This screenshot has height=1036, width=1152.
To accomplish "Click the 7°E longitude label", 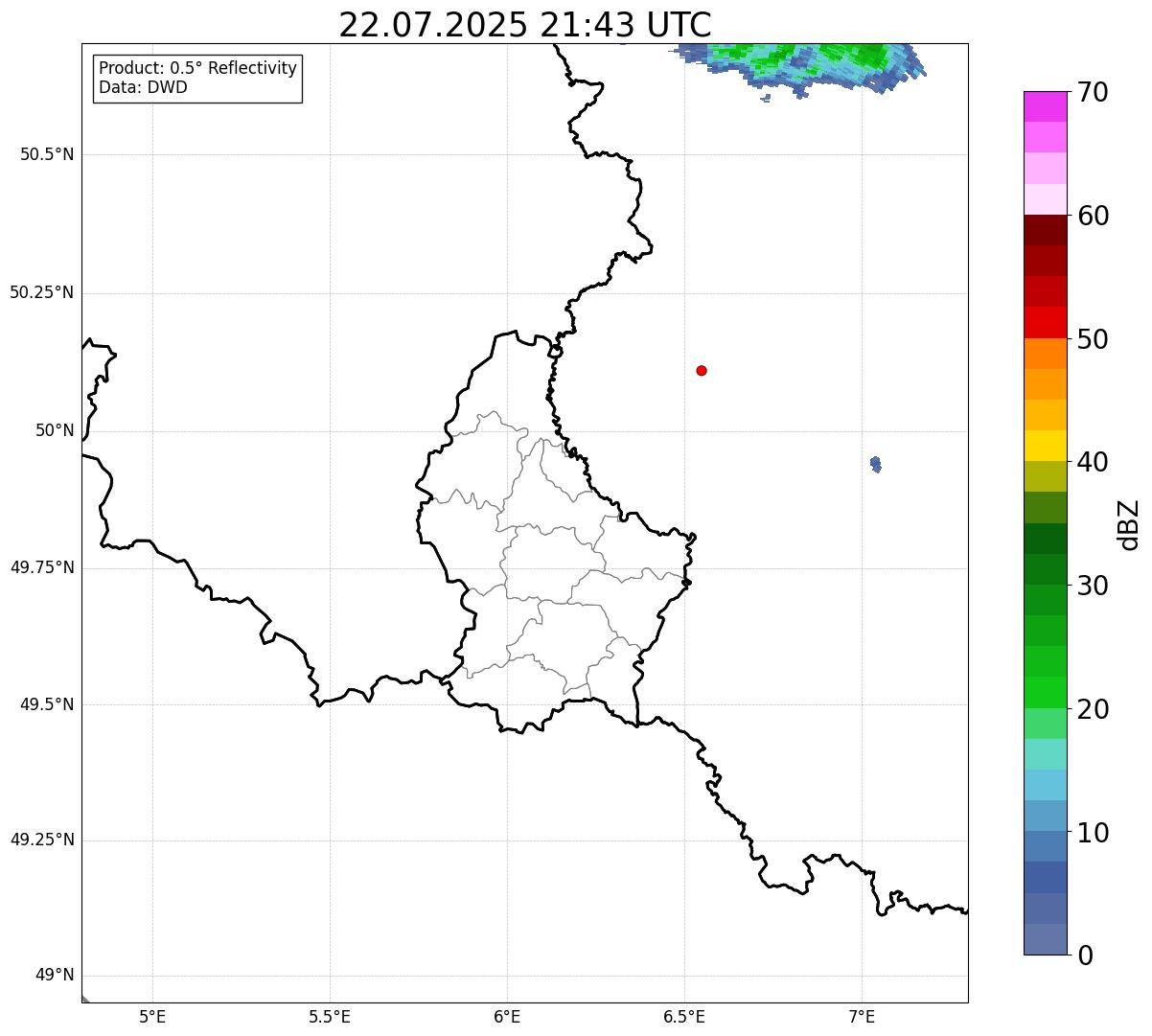I will coord(862,1017).
